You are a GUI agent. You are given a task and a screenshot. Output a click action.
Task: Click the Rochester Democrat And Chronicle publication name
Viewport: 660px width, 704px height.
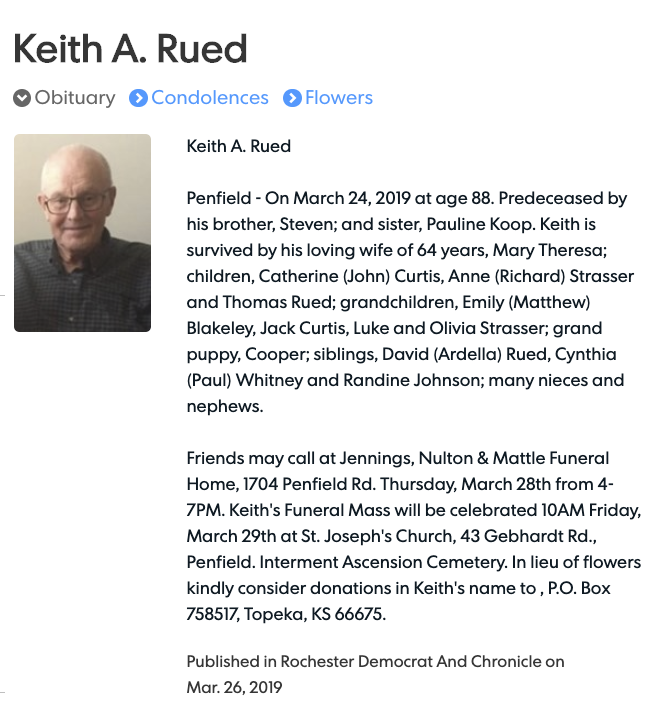tap(411, 661)
